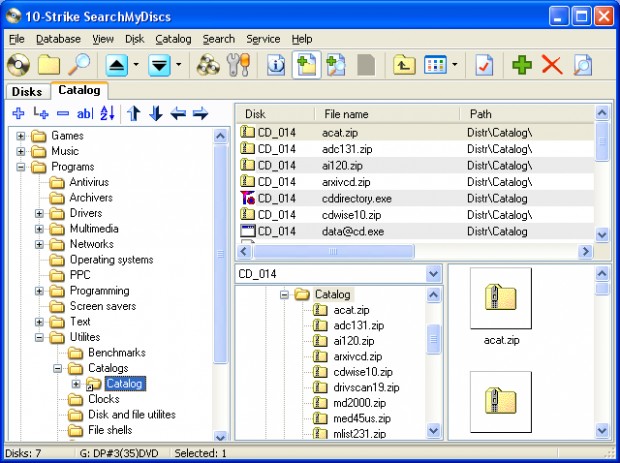Viewport: 620px width, 463px height.
Task: Open the Service menu
Action: tap(263, 39)
